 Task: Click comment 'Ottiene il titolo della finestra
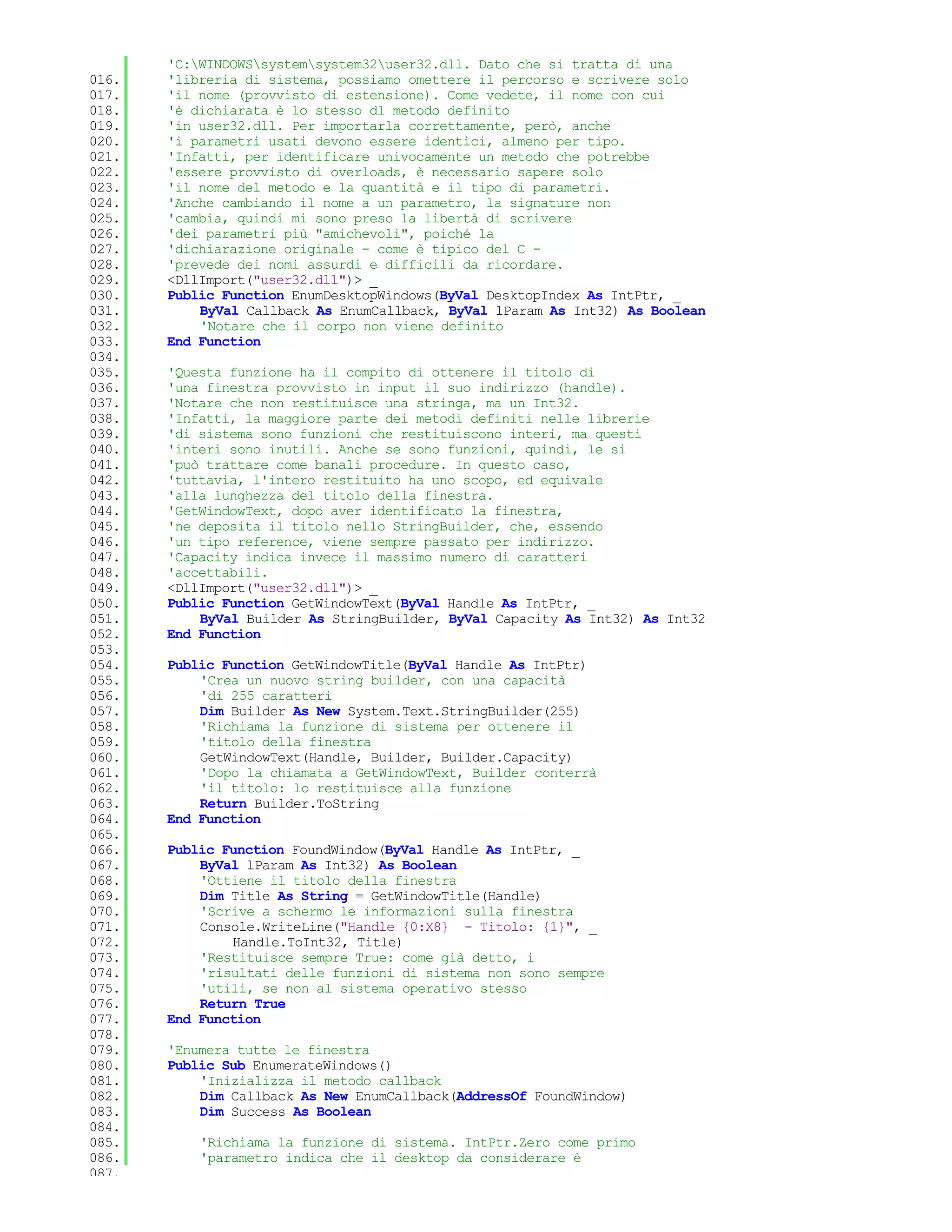(x=329, y=881)
